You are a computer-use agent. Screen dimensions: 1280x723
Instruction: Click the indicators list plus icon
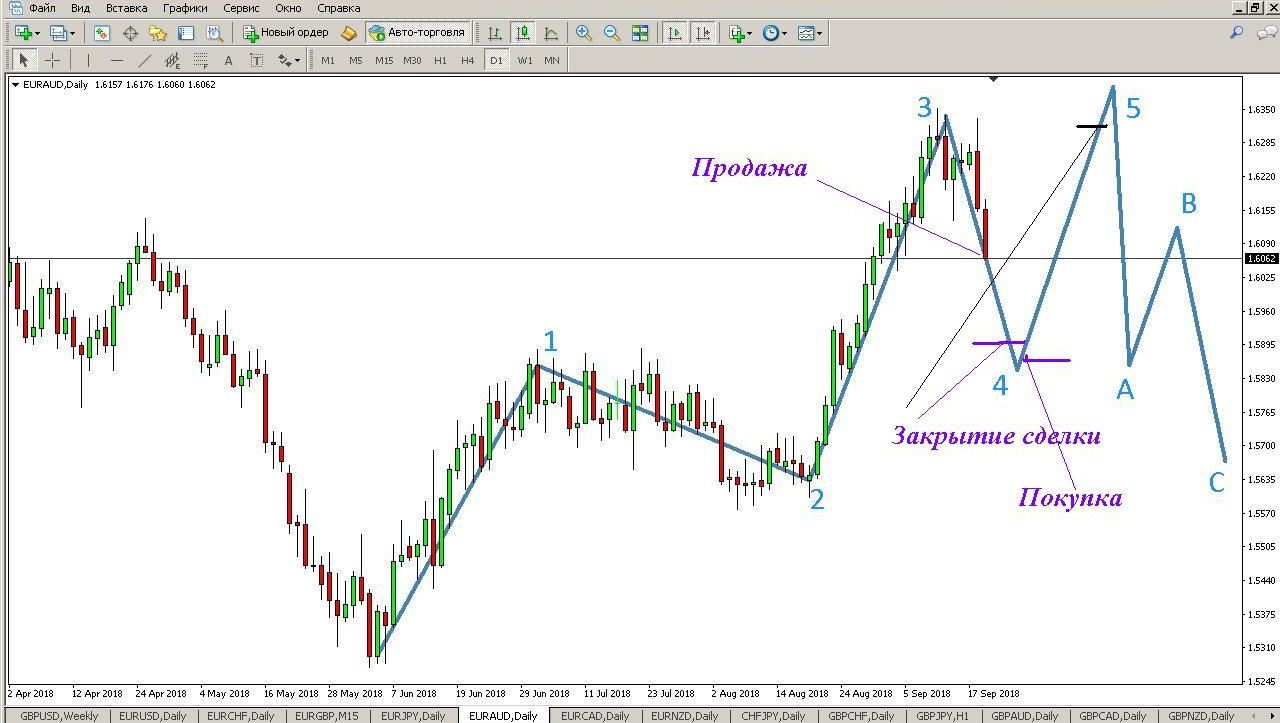pos(737,33)
